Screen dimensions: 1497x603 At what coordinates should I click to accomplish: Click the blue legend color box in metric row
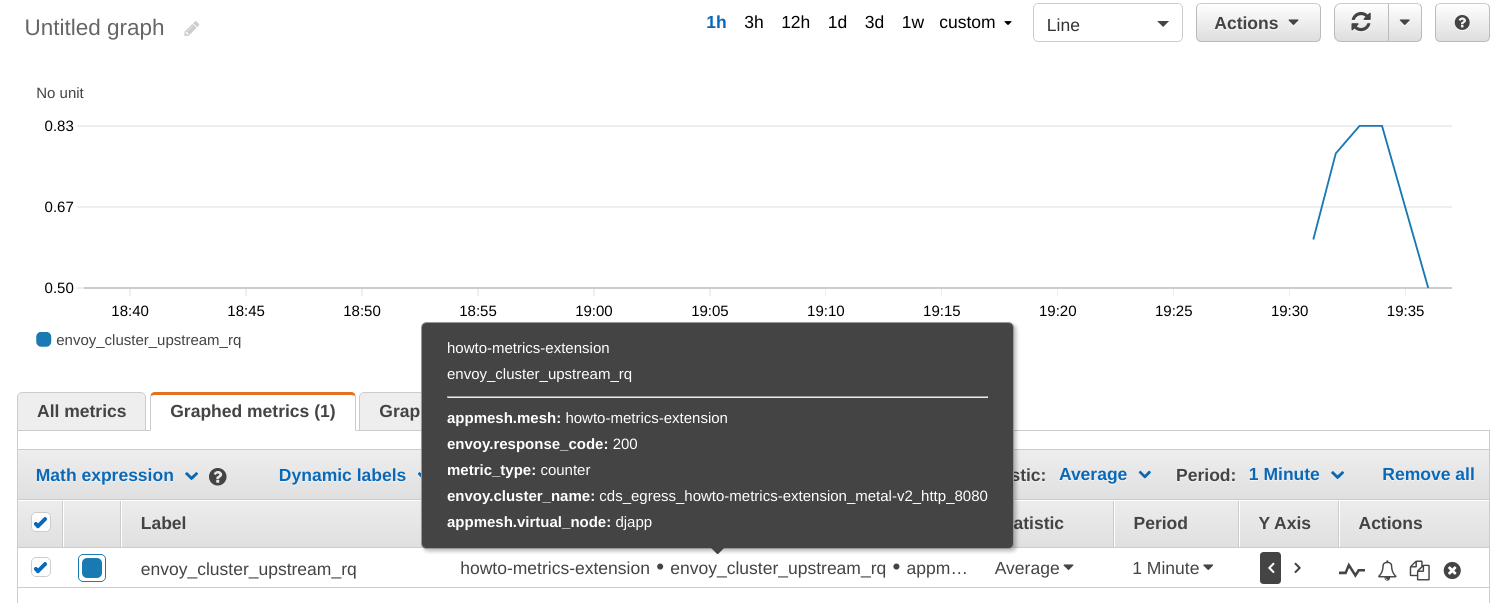(x=92, y=567)
